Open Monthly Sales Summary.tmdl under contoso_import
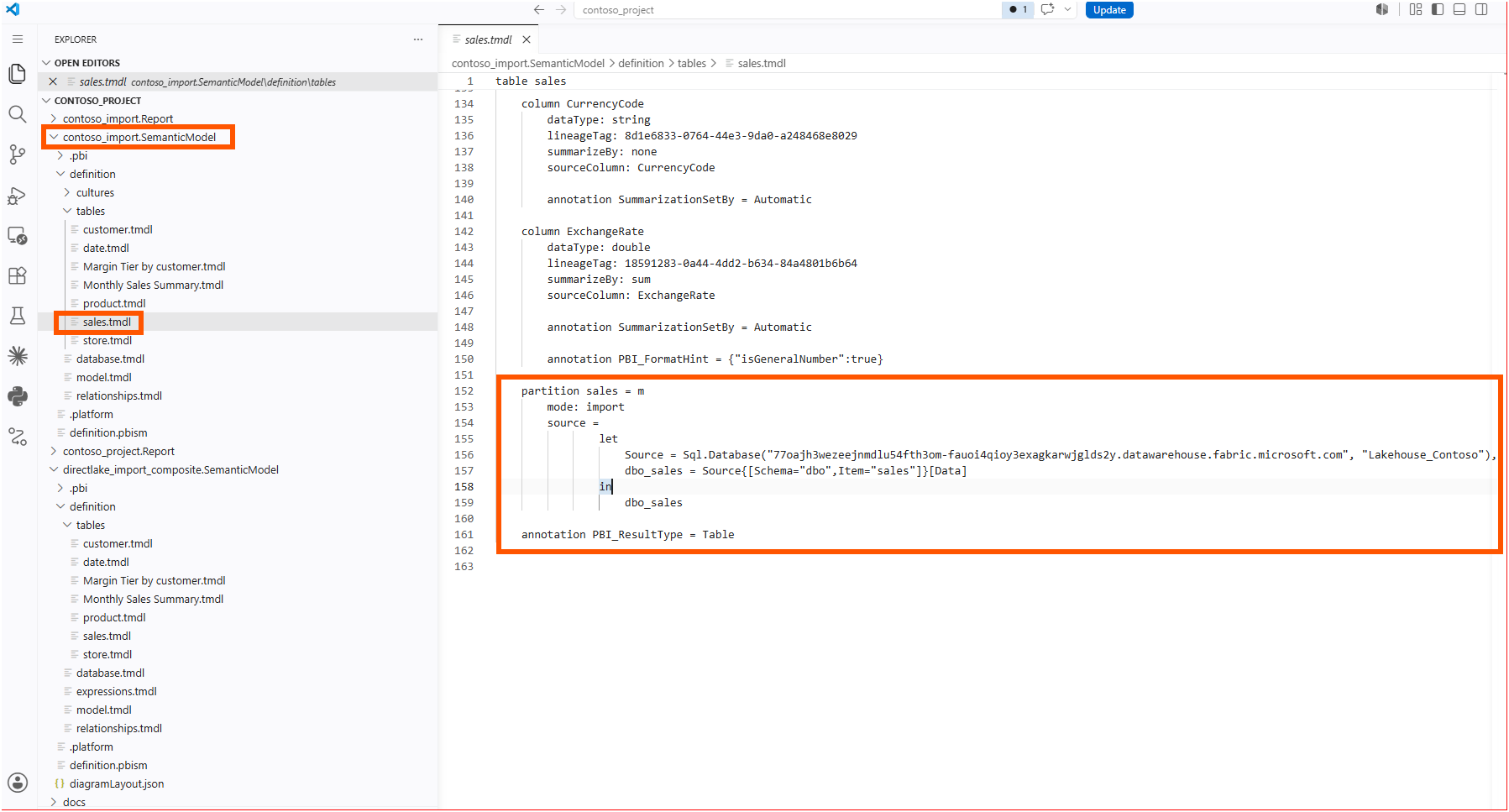Image resolution: width=1509 pixels, height=812 pixels. [153, 285]
